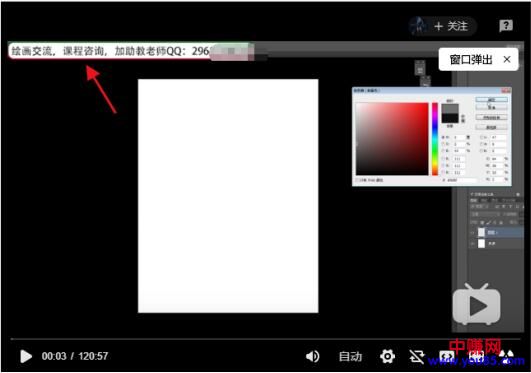Viewport: 531px width, 373px height.
Task: Pick a color in the red gradient field
Action: (x=392, y=139)
